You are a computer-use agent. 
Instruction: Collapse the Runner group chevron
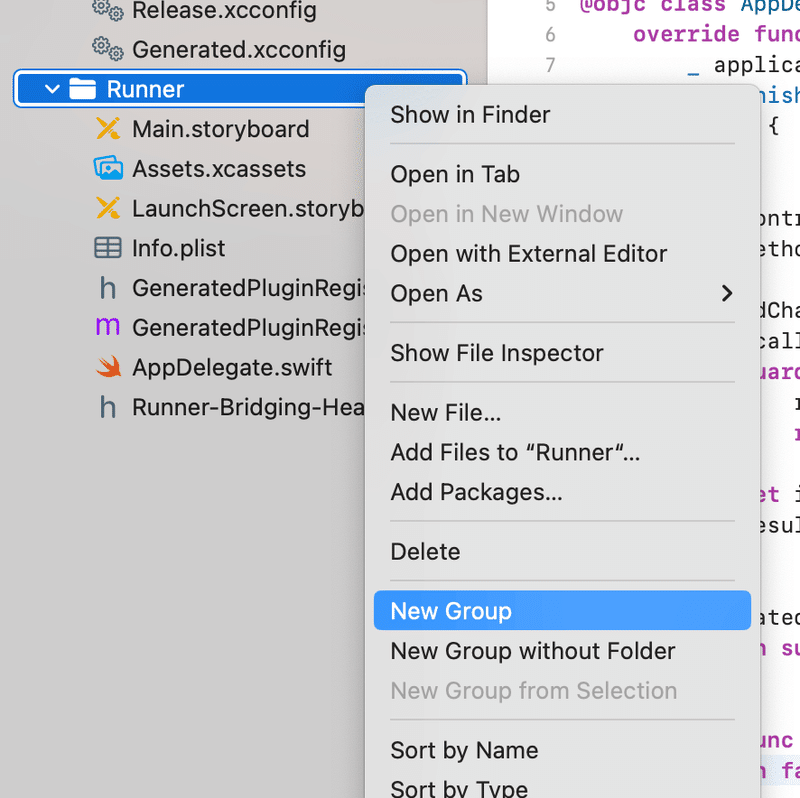point(52,89)
